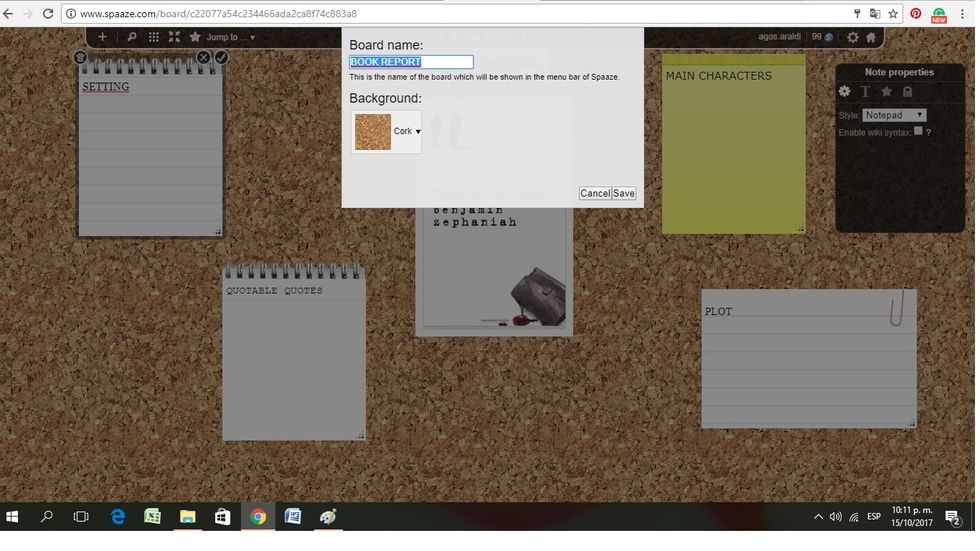This screenshot has width=980, height=551.
Task: Click the home icon in Spaaze top bar
Action: pyautogui.click(x=871, y=37)
